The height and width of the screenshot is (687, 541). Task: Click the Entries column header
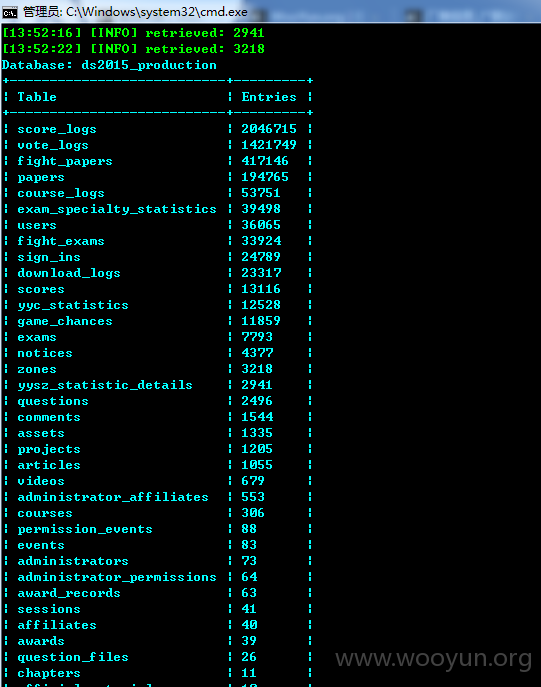269,97
